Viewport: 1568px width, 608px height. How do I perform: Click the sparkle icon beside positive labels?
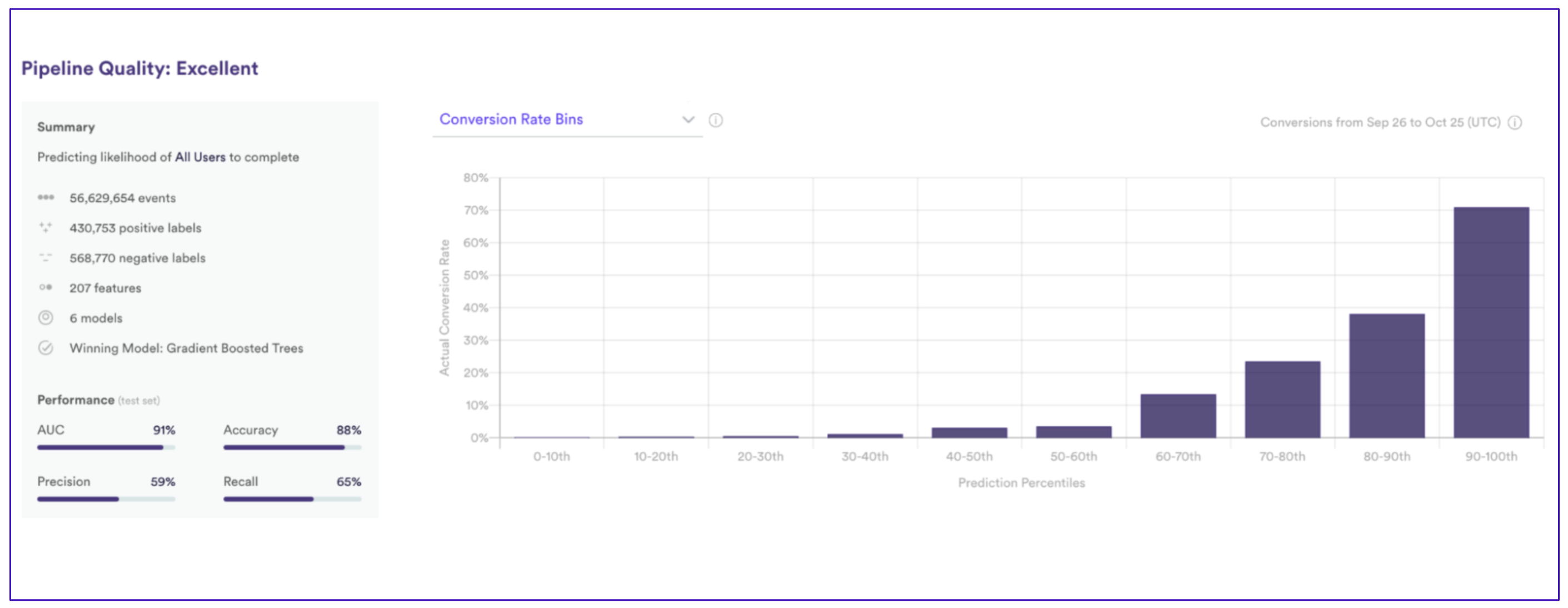46,227
